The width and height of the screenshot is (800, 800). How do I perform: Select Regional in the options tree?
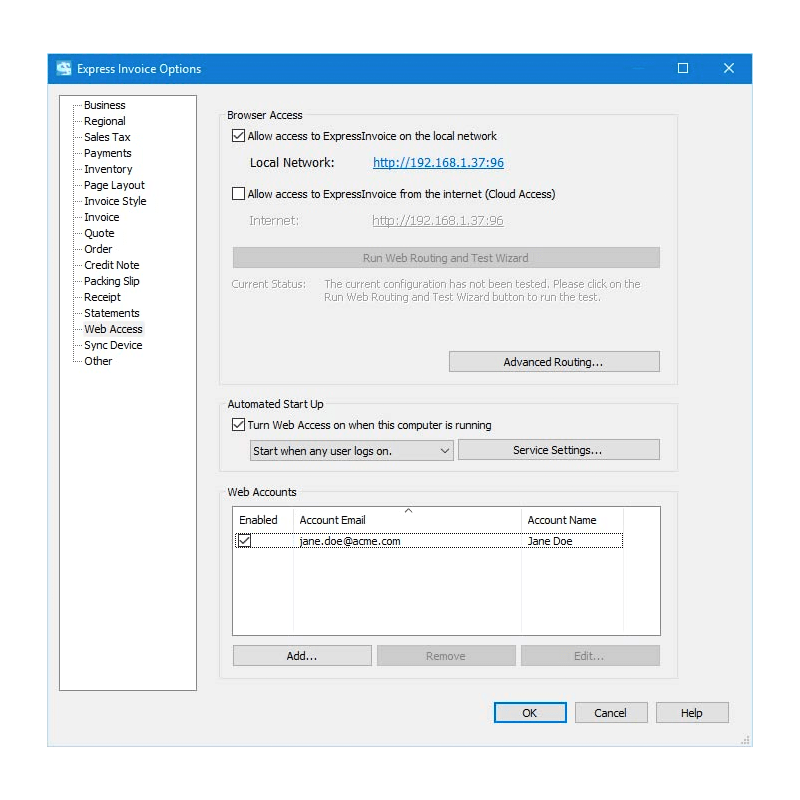[105, 121]
